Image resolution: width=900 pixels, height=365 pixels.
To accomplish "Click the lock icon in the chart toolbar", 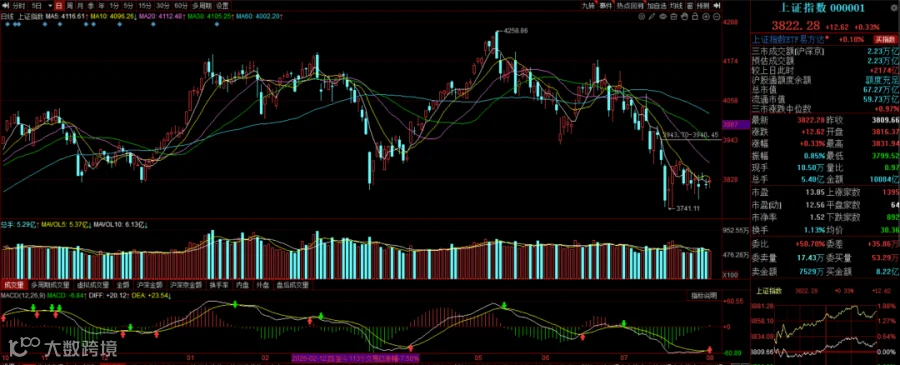I will coord(694,16).
